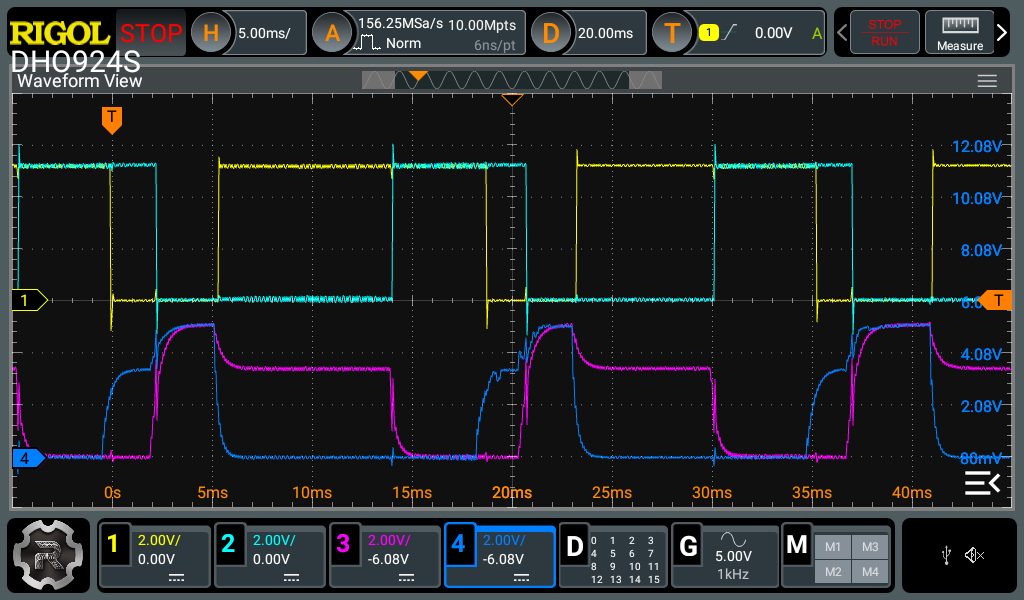Select the M1 math channel
The width and height of the screenshot is (1024, 600).
coord(832,546)
